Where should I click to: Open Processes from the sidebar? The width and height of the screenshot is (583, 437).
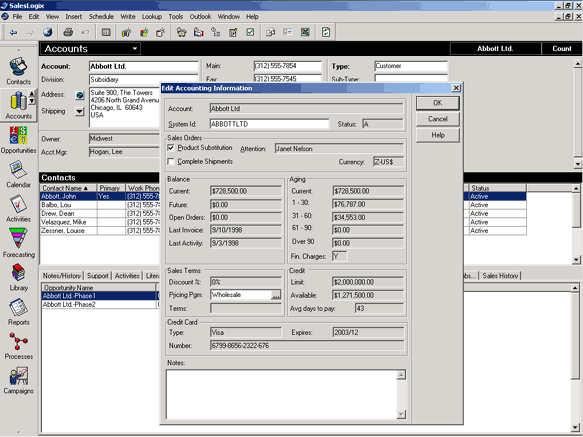18,346
